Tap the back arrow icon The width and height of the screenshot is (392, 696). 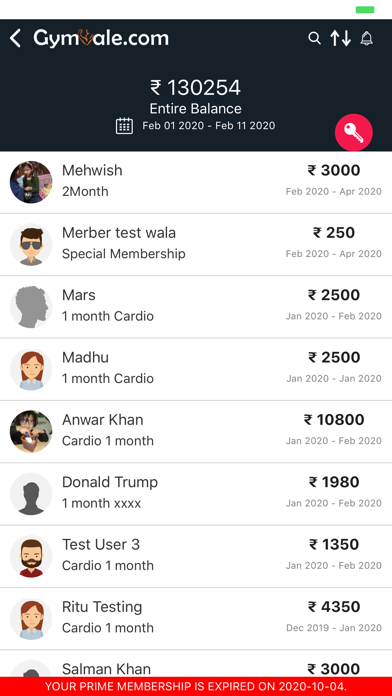pos(15,38)
